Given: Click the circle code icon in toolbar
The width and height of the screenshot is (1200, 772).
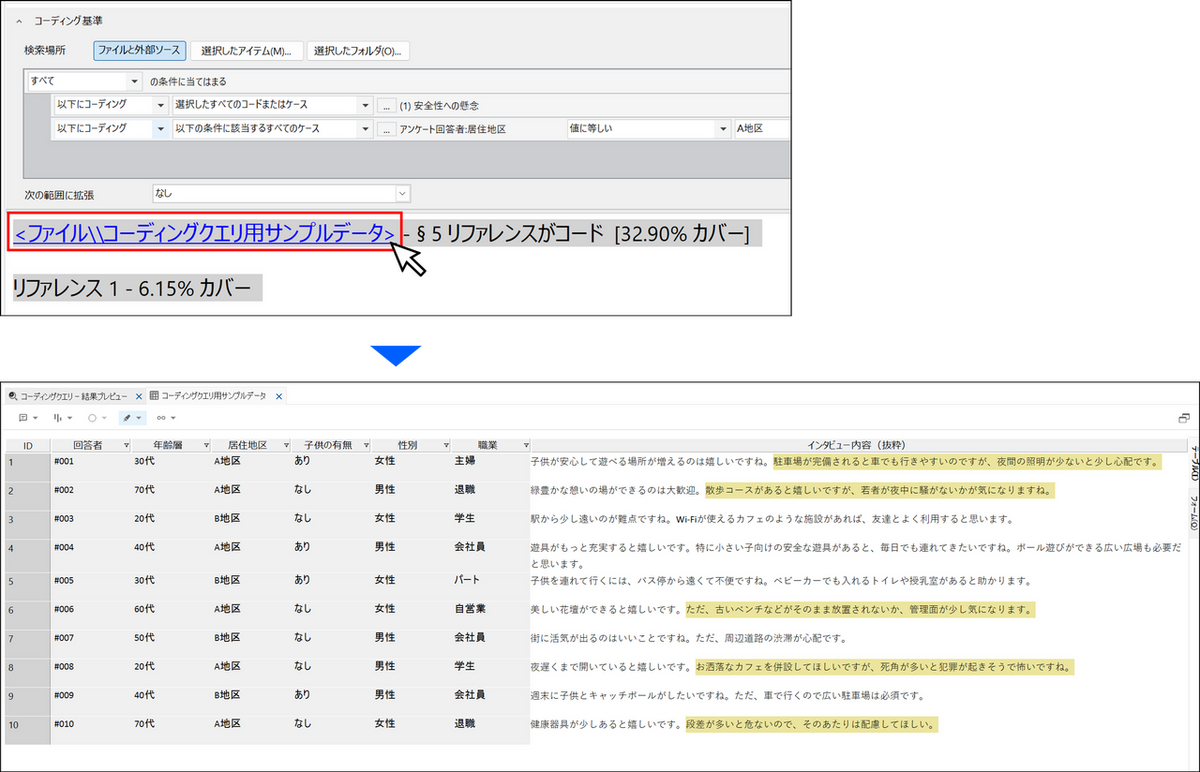Looking at the screenshot, I should (x=92, y=417).
